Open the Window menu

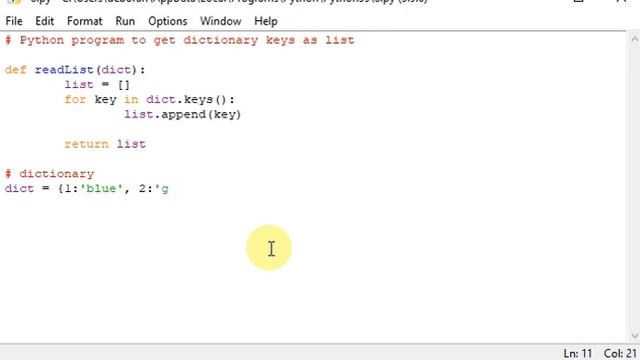pyautogui.click(x=220, y=21)
